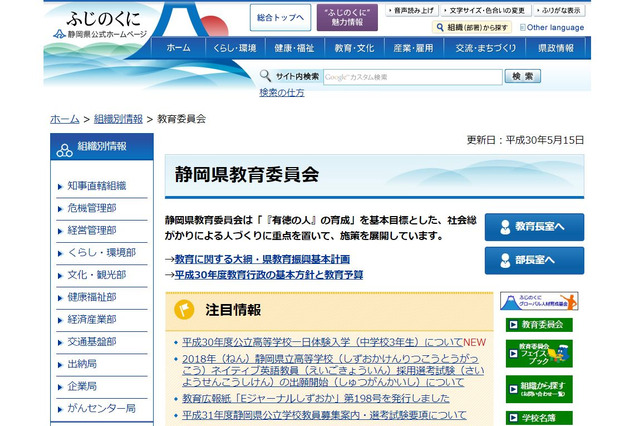Switch to Other language

click(x=555, y=27)
